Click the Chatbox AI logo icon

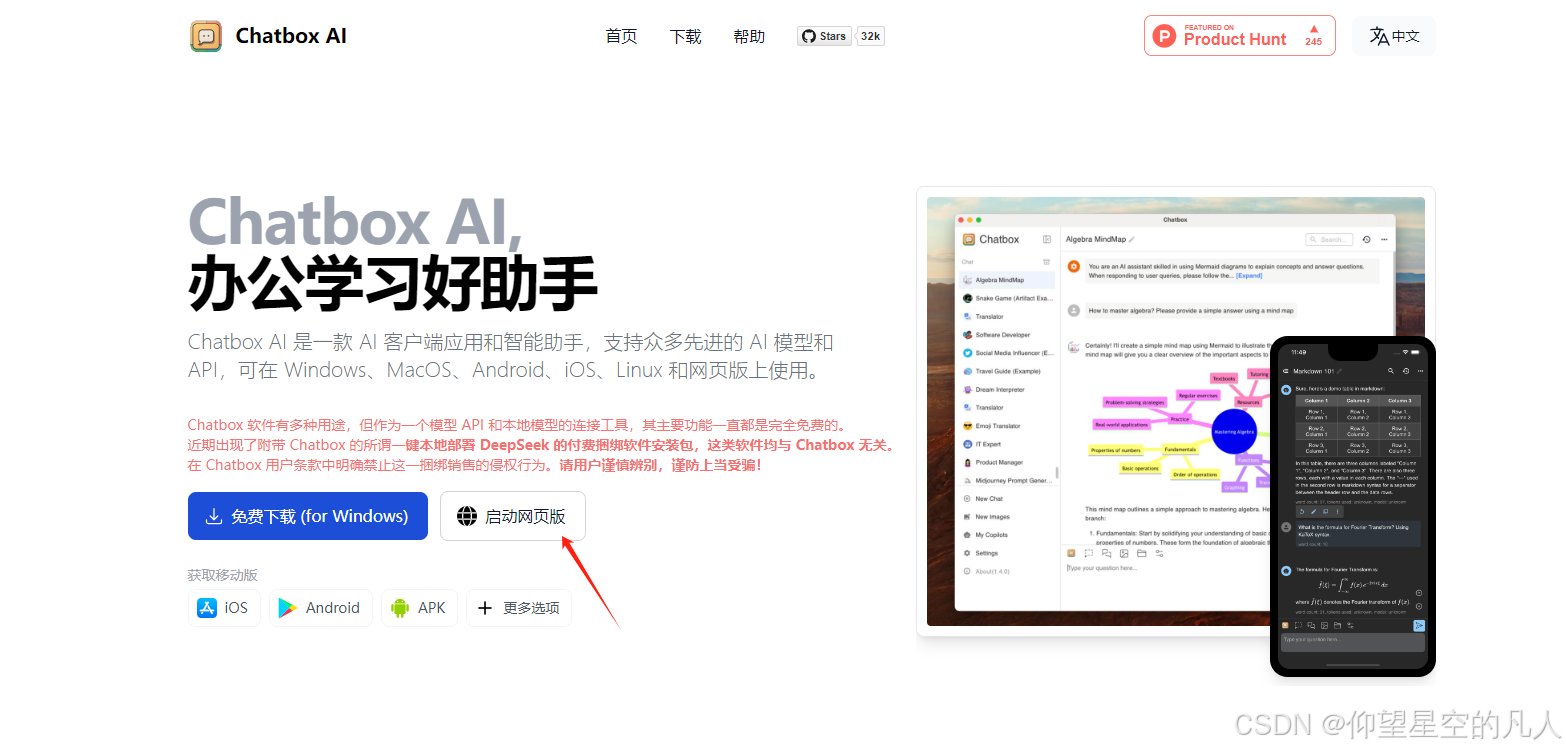pos(206,36)
